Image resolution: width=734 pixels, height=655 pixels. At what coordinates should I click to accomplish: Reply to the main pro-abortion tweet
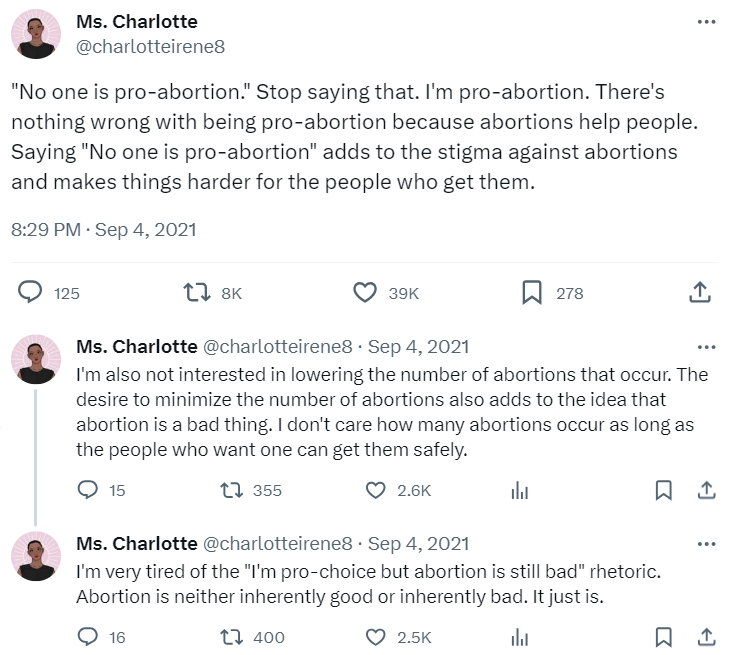(x=31, y=293)
